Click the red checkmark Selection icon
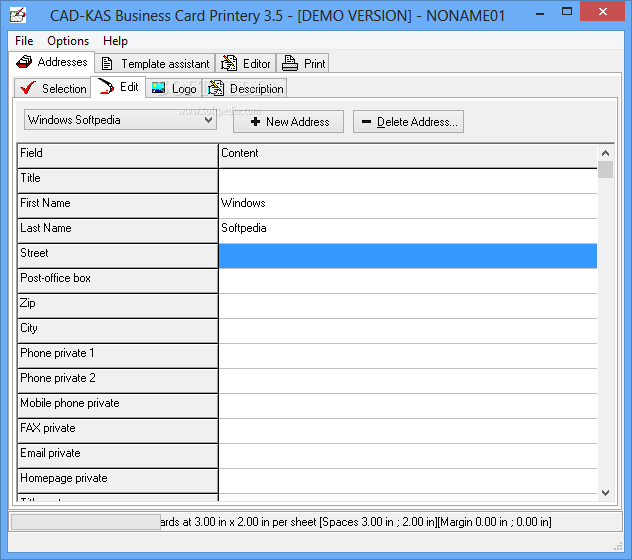Screen dimensions: 632x560 (28, 88)
